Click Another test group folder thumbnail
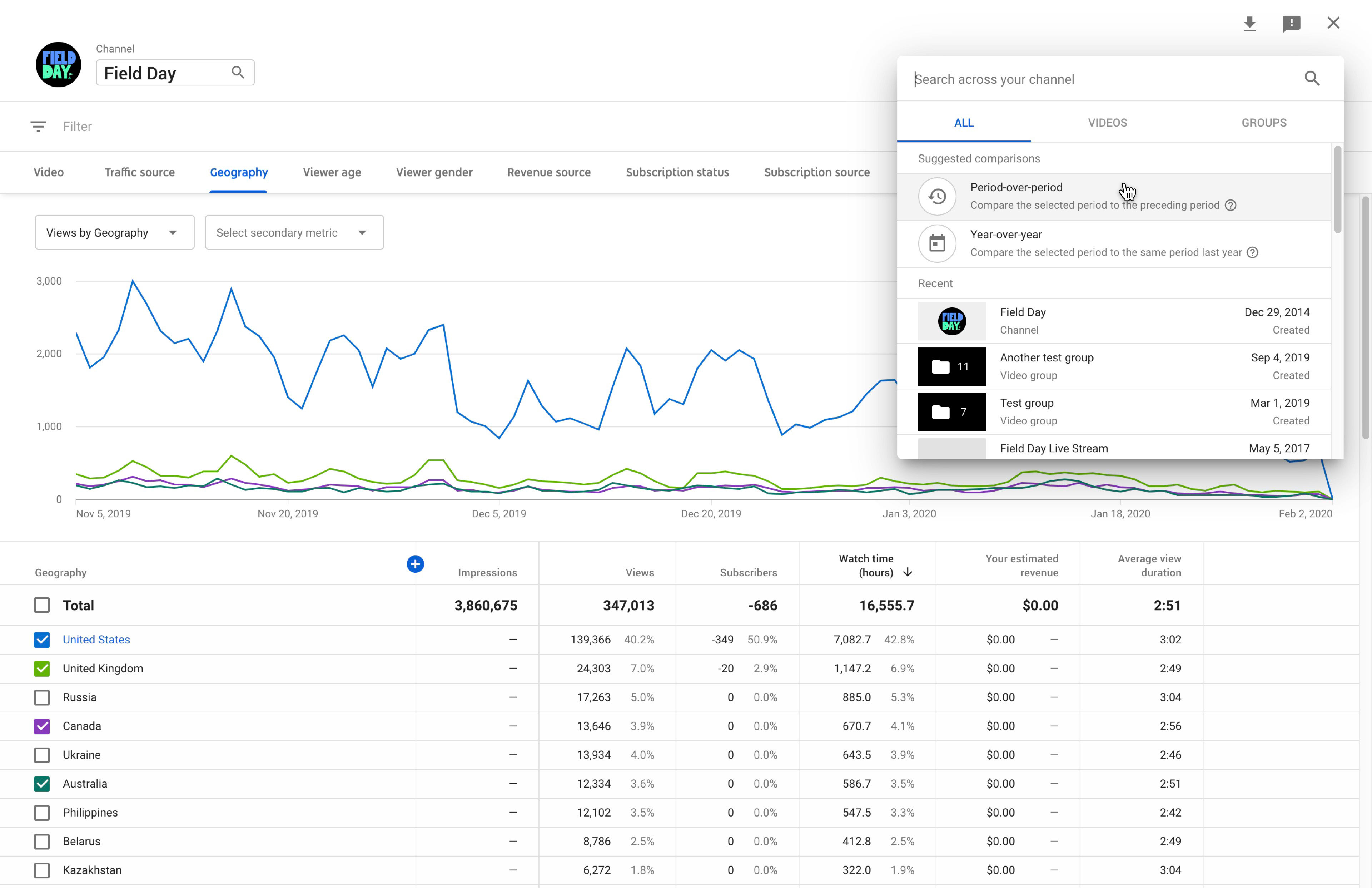This screenshot has width=1372, height=888. click(x=952, y=367)
